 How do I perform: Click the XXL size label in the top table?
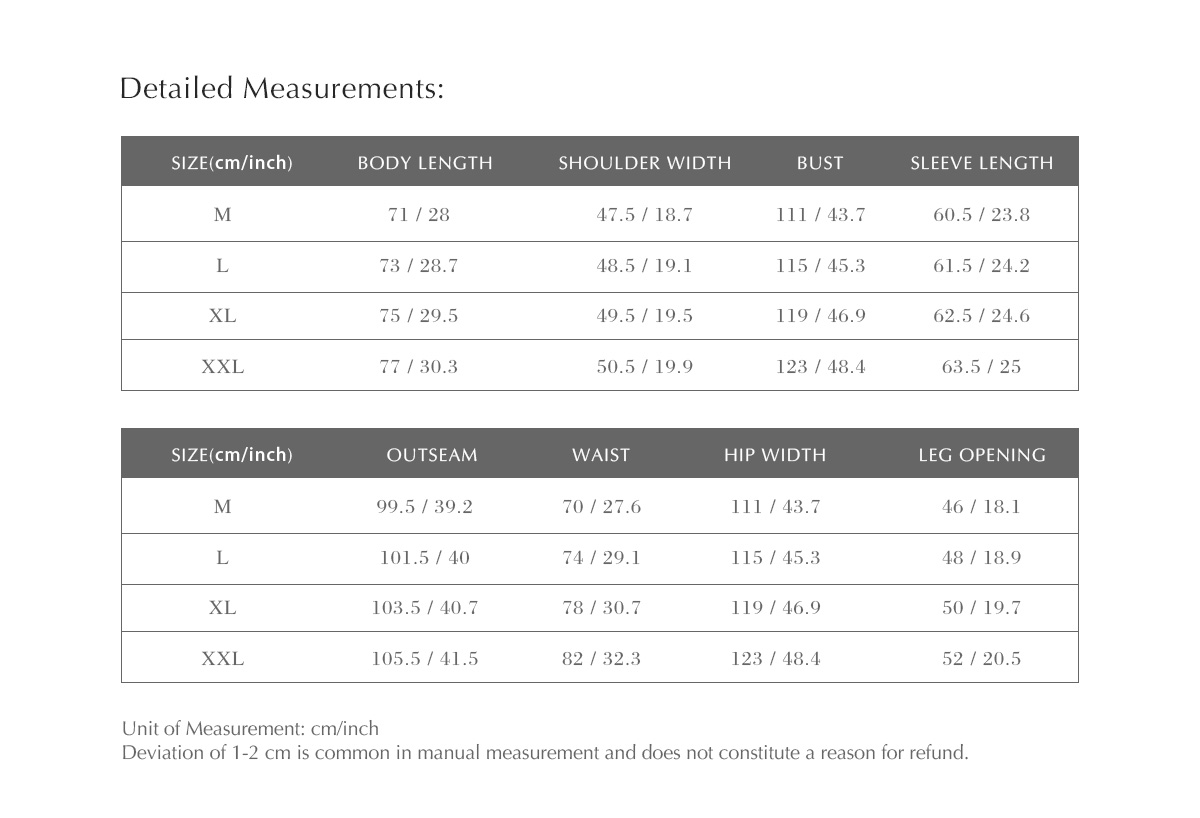pyautogui.click(x=222, y=367)
